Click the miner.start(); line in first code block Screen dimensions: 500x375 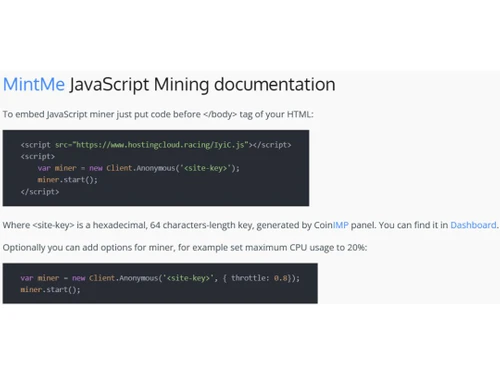tap(68, 180)
